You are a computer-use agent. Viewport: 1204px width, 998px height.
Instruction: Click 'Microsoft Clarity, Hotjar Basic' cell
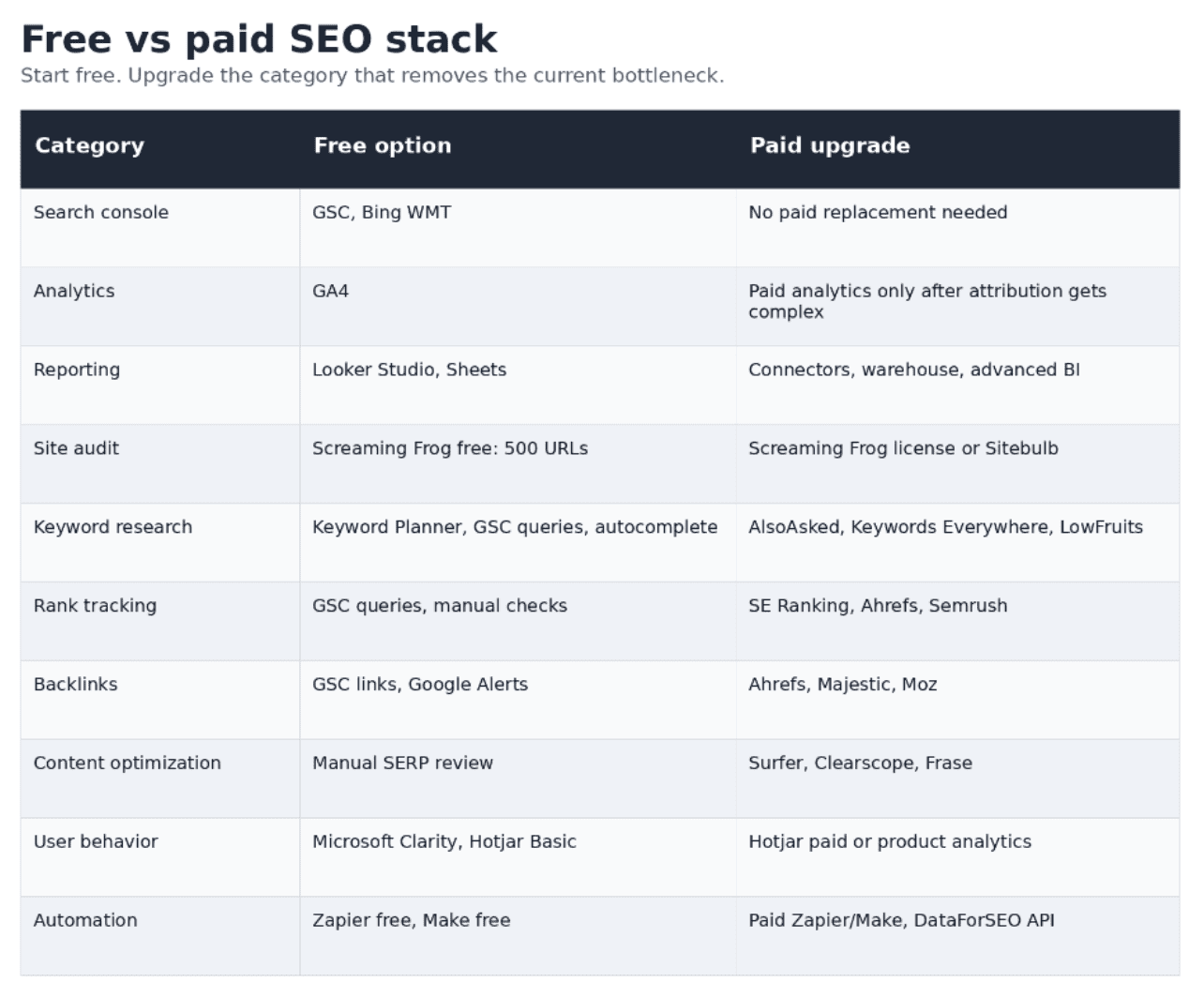coord(519,858)
